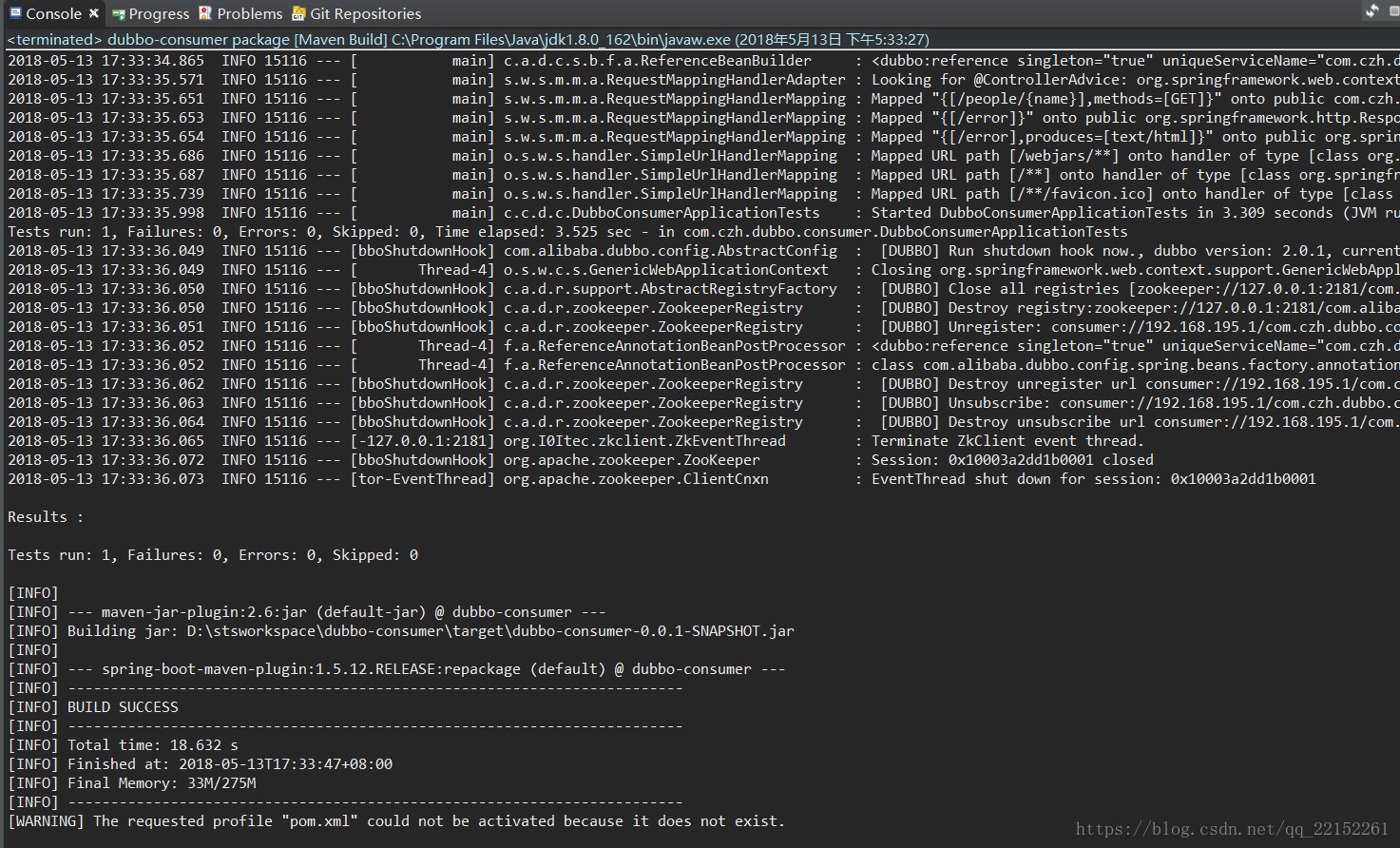Click the 'Results :' line
The image size is (1400, 848).
pos(46,517)
